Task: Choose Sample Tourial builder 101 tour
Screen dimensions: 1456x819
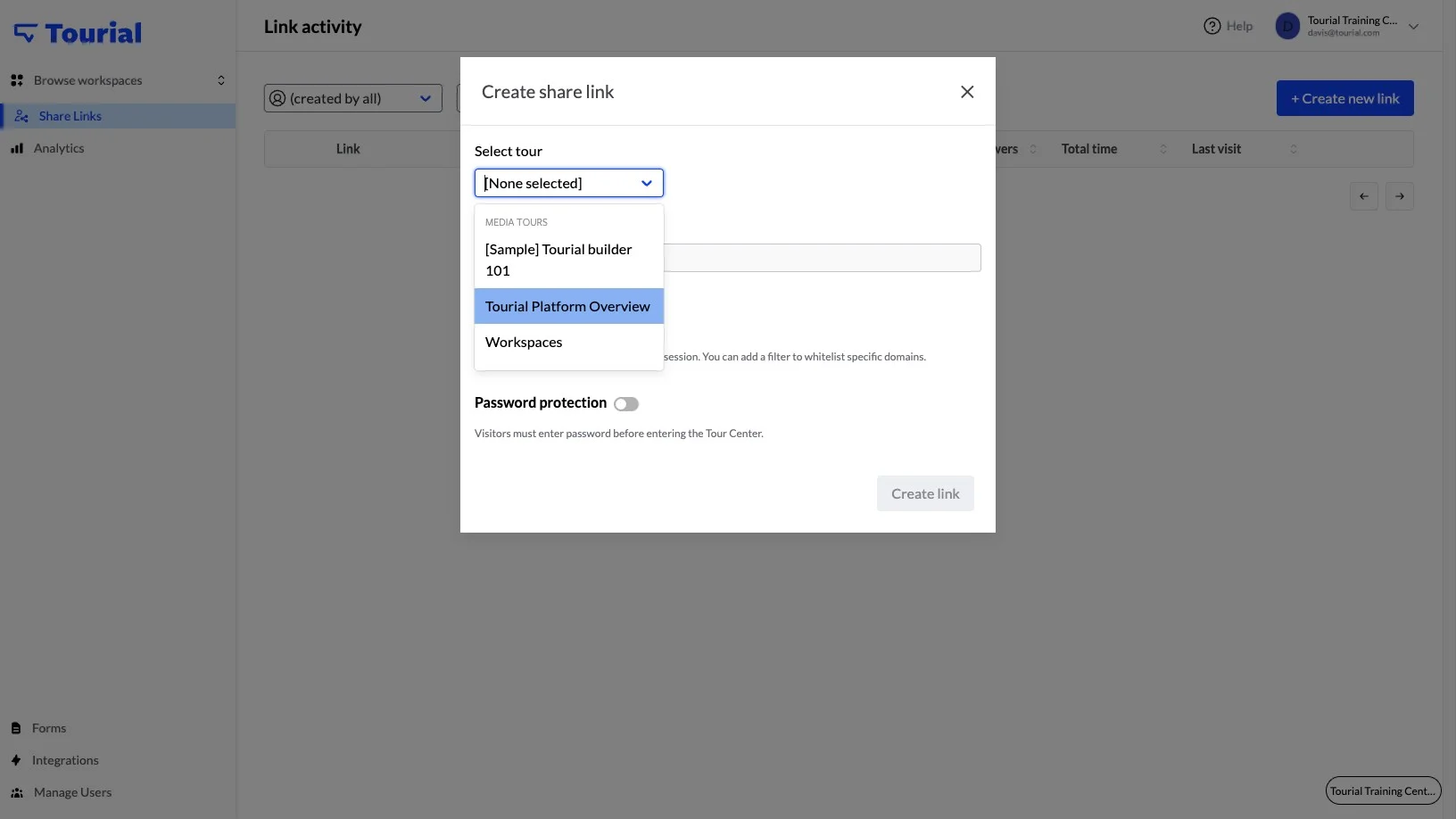Action: pos(569,260)
